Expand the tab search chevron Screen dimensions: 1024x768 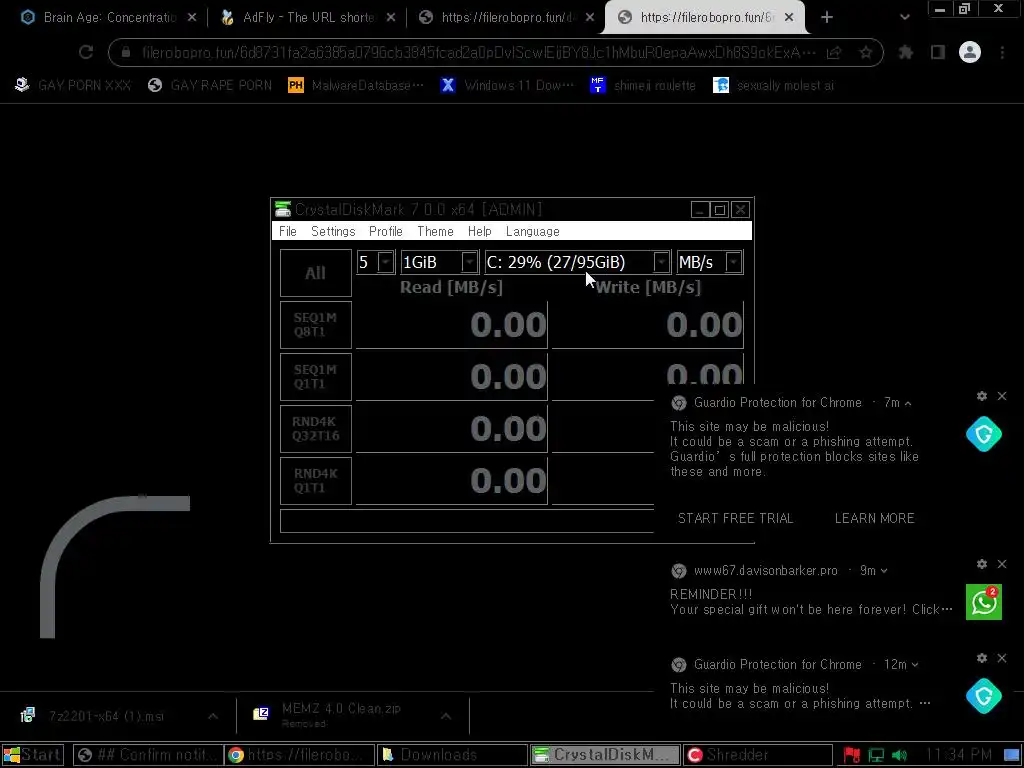(x=904, y=18)
